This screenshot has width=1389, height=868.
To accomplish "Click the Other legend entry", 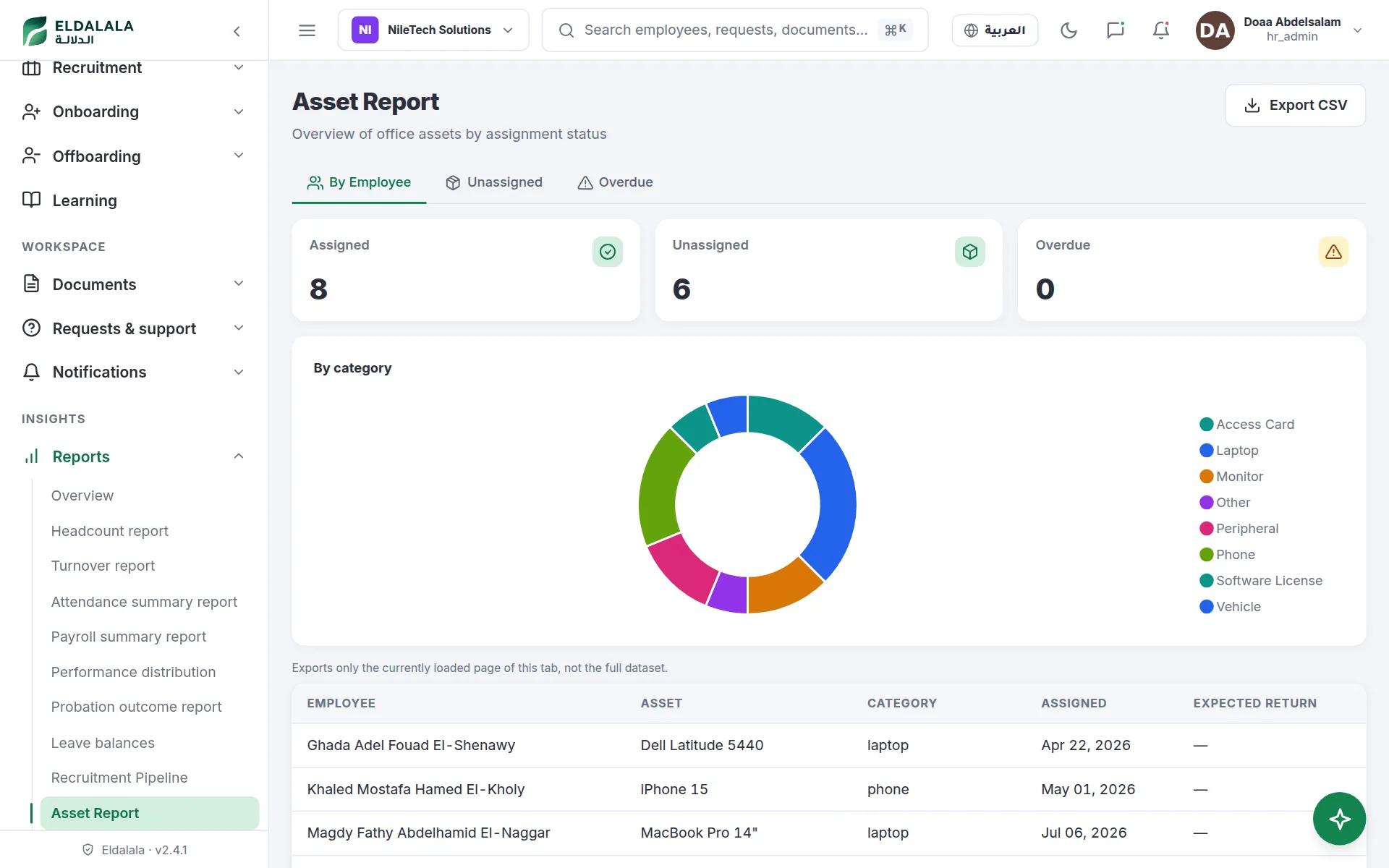I will [1225, 503].
